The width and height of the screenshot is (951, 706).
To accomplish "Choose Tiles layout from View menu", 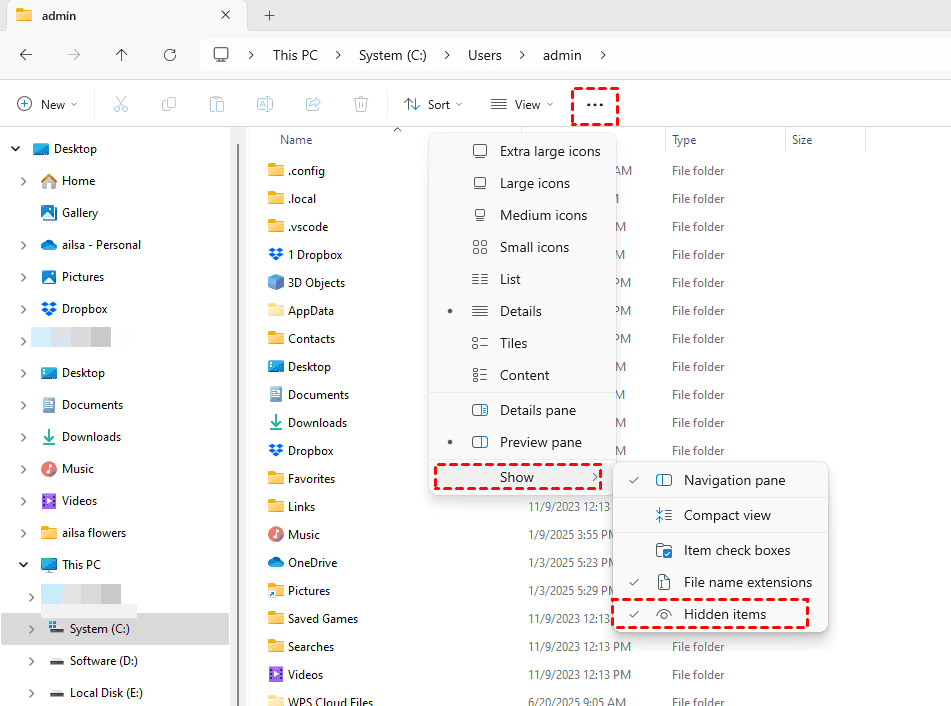I will [513, 343].
